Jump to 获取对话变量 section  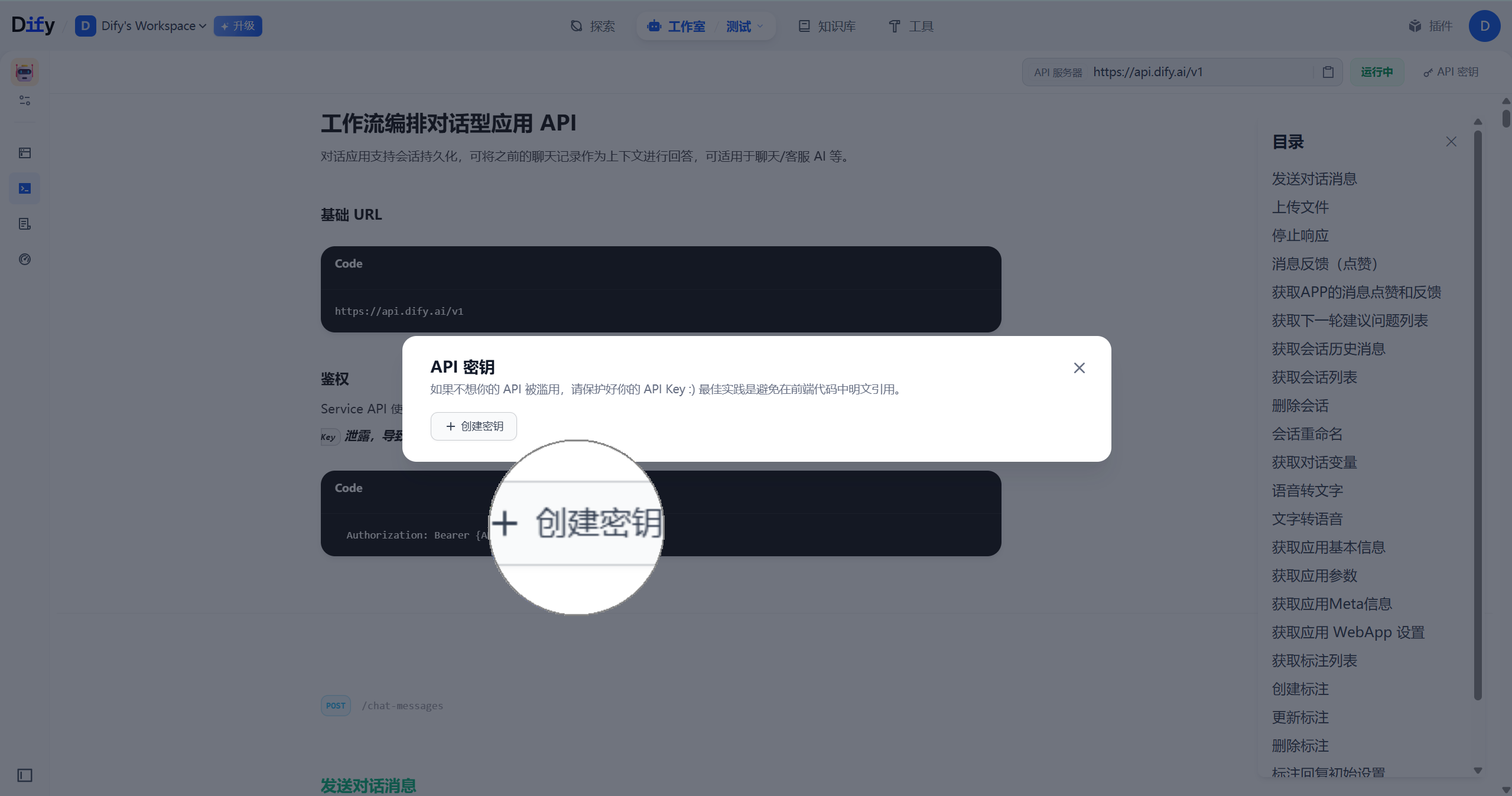pyautogui.click(x=1314, y=462)
